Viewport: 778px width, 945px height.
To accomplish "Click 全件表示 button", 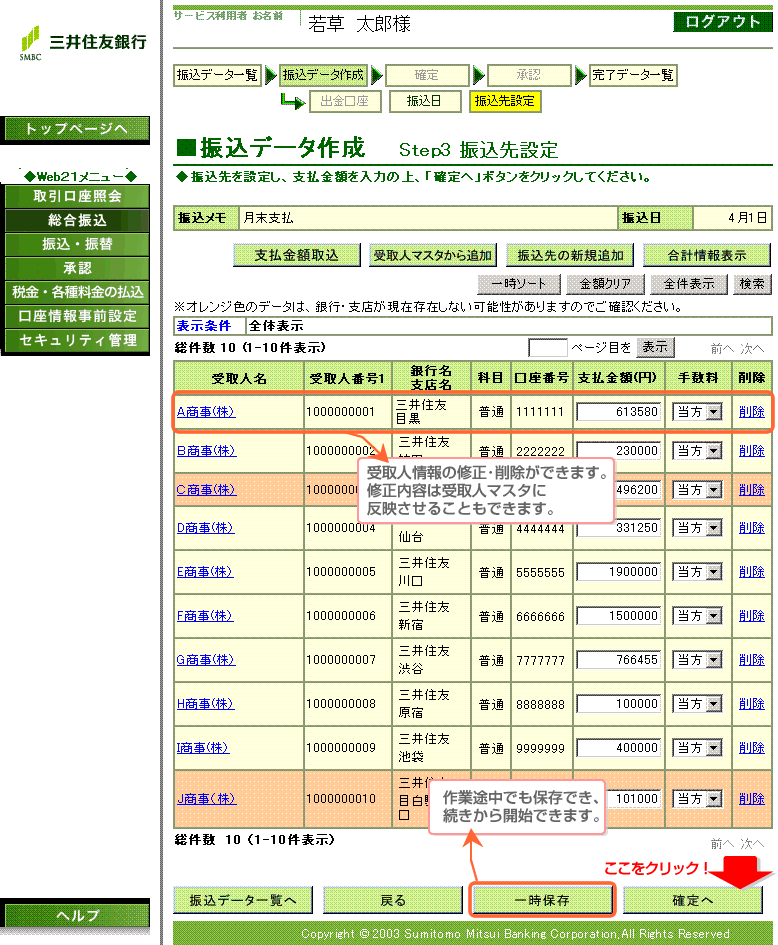I will (x=689, y=284).
